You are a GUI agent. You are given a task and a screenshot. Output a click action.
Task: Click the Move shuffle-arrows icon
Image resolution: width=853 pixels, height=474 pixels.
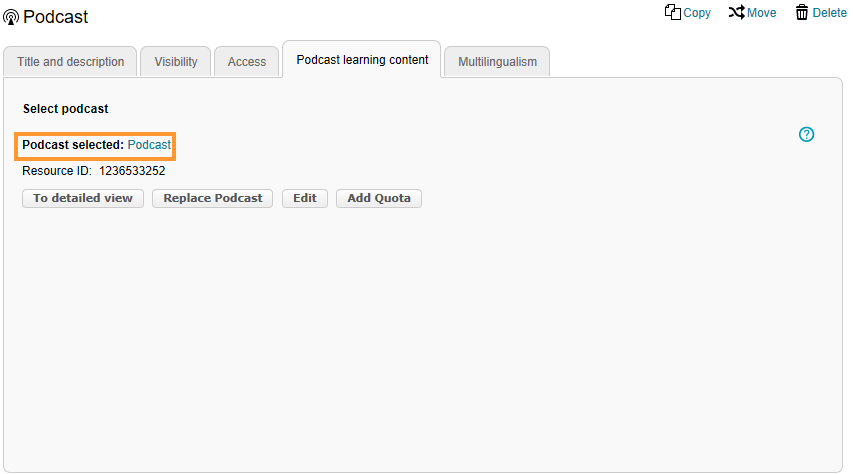(736, 12)
